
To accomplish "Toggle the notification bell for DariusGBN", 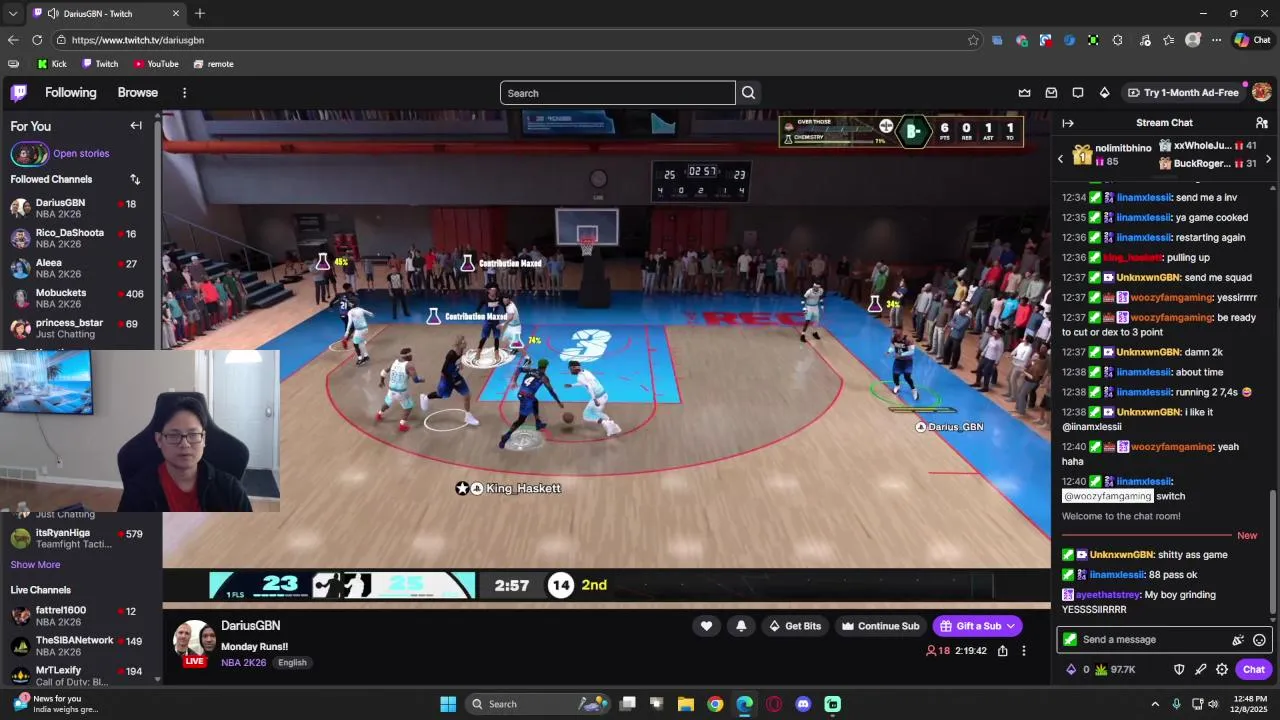I will [x=741, y=626].
